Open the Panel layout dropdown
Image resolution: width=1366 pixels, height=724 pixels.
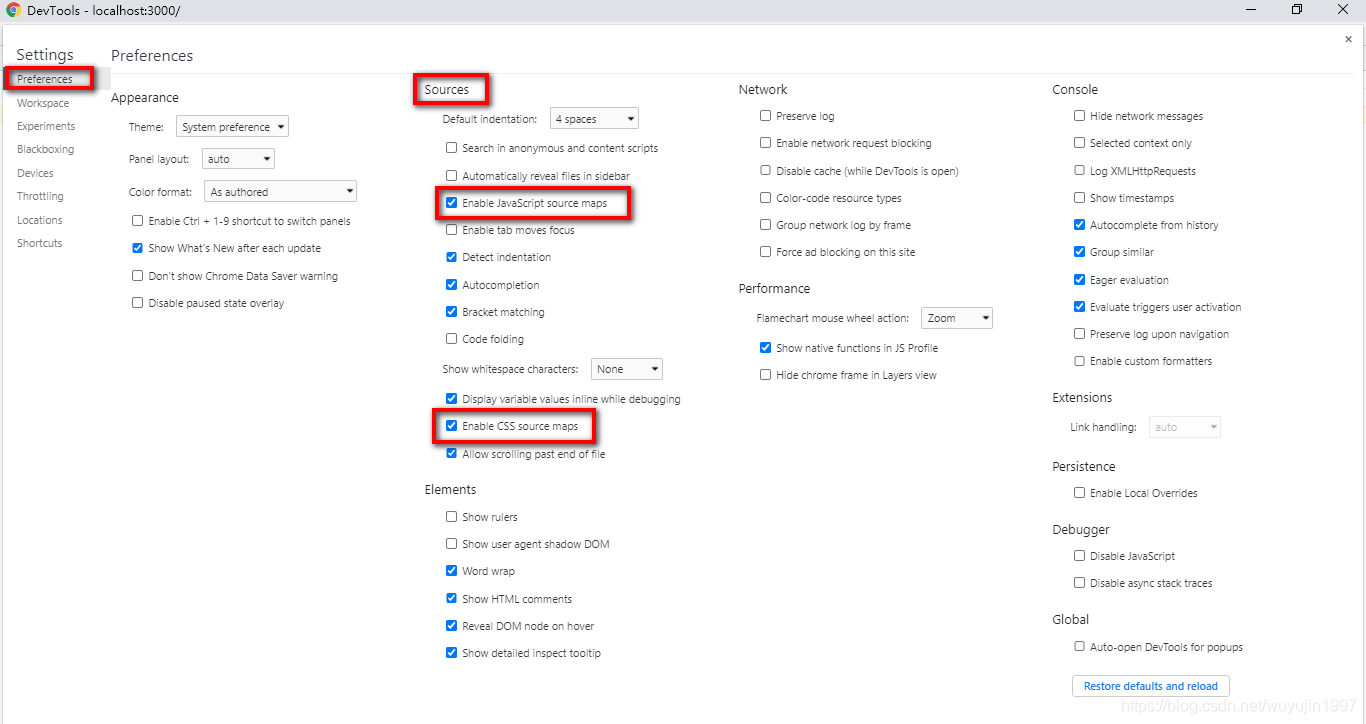click(x=238, y=159)
